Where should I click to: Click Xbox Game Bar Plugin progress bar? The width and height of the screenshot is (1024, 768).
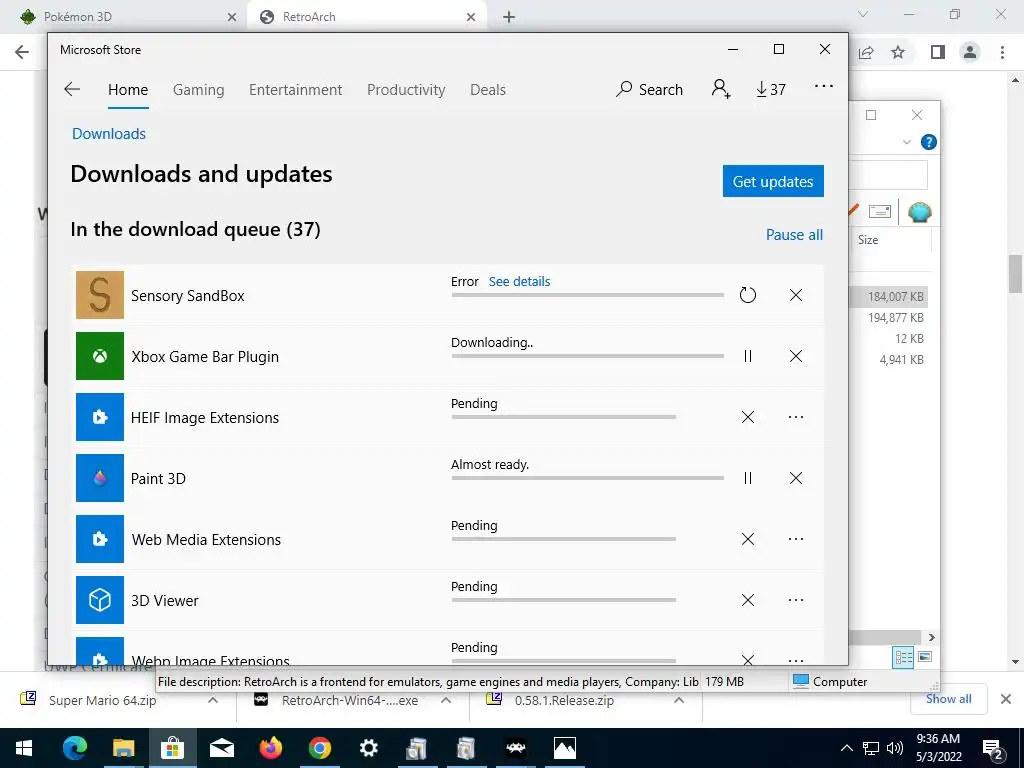(588, 356)
